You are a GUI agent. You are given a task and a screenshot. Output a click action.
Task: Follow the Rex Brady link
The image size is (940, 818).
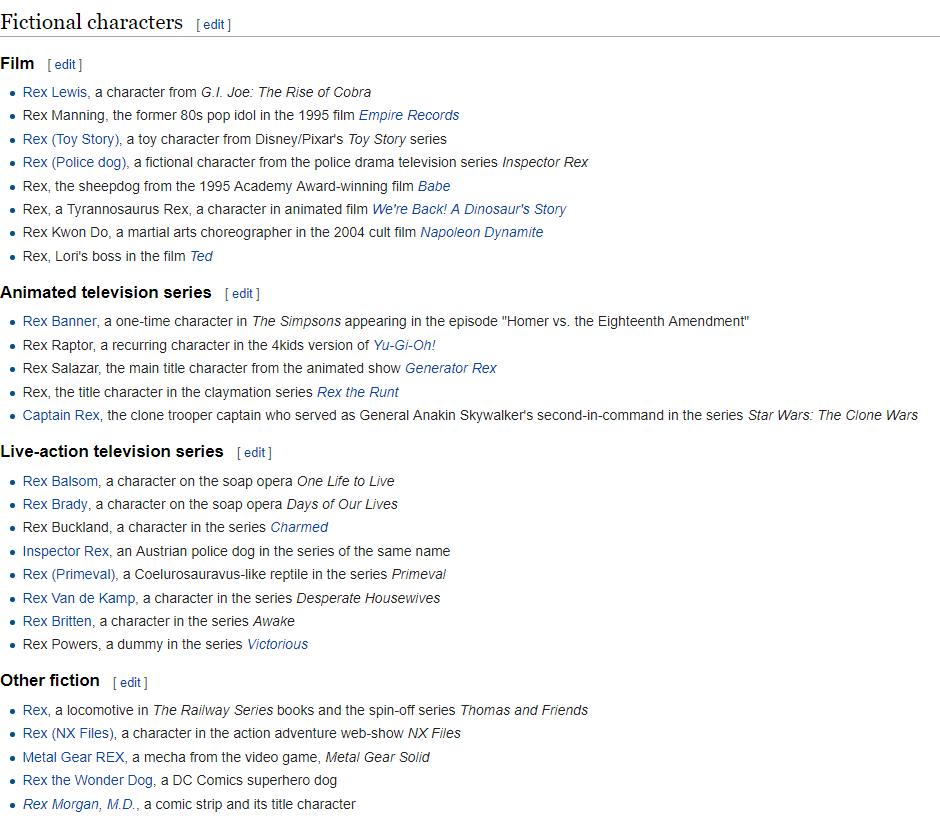(55, 504)
